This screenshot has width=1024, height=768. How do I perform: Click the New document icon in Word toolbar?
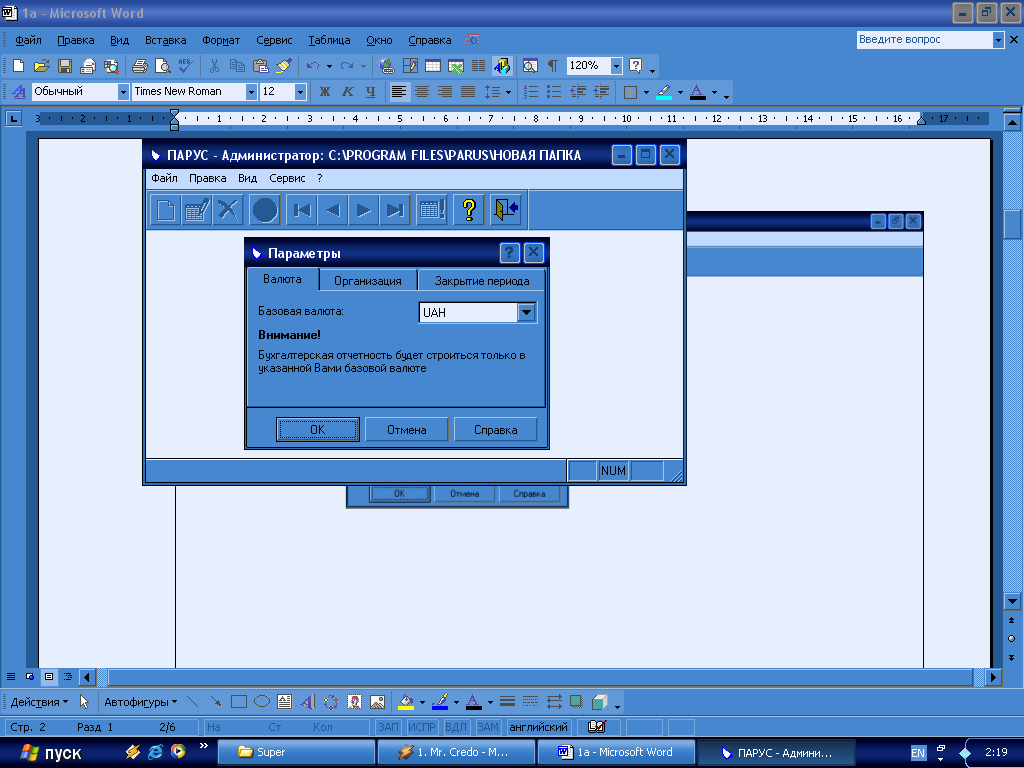18,65
